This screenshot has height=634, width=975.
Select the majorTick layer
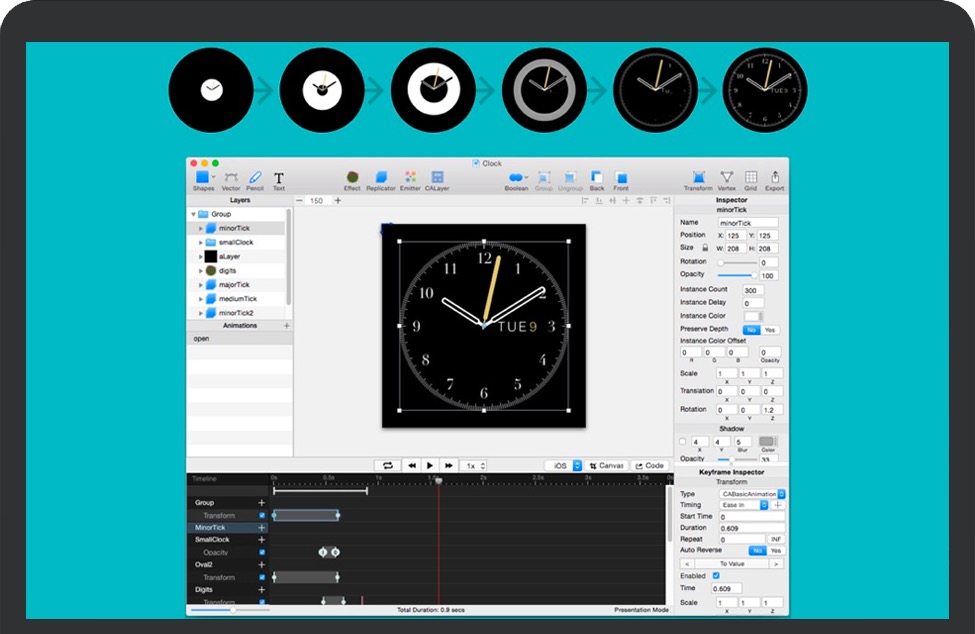[234, 285]
